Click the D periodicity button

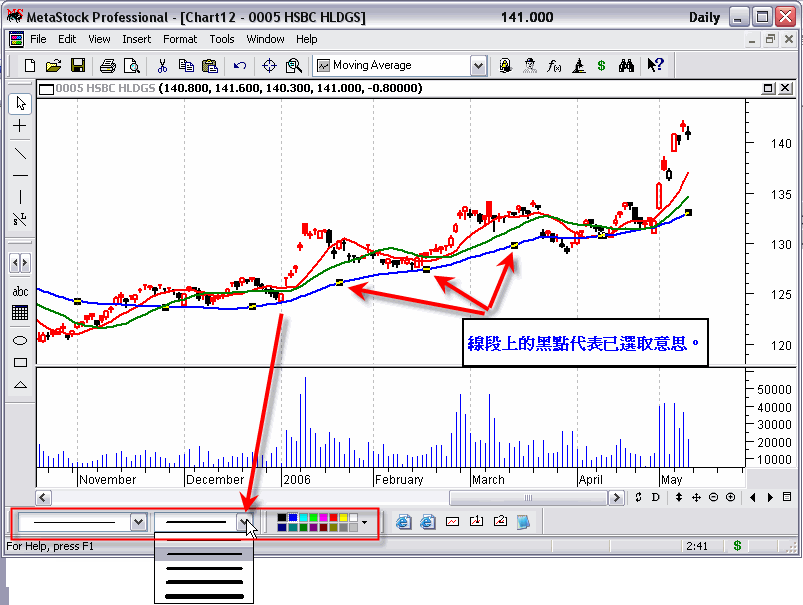[656, 497]
